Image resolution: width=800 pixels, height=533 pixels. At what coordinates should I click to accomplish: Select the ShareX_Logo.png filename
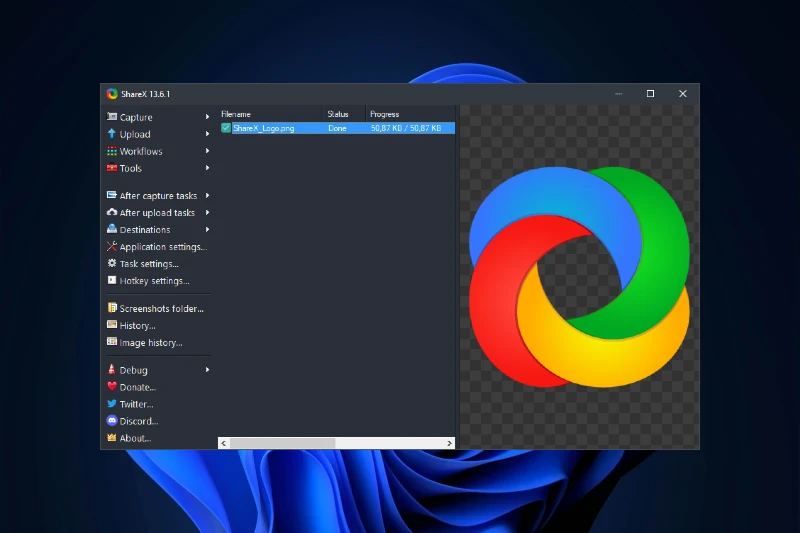(x=263, y=128)
